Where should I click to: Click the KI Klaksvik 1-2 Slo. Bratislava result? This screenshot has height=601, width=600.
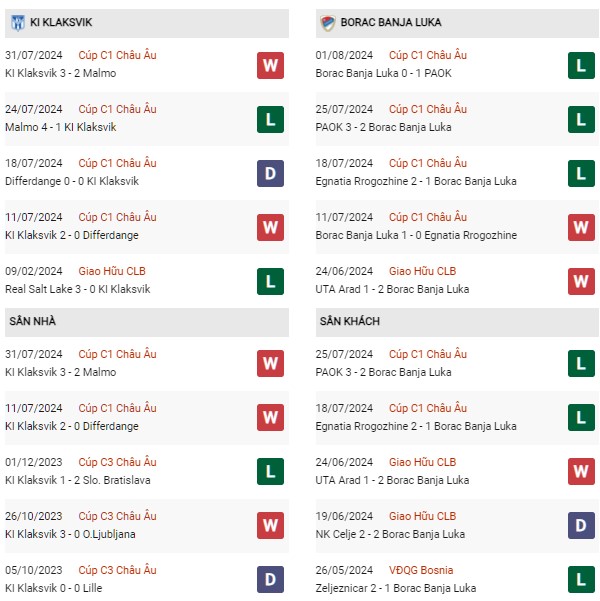pos(78,480)
